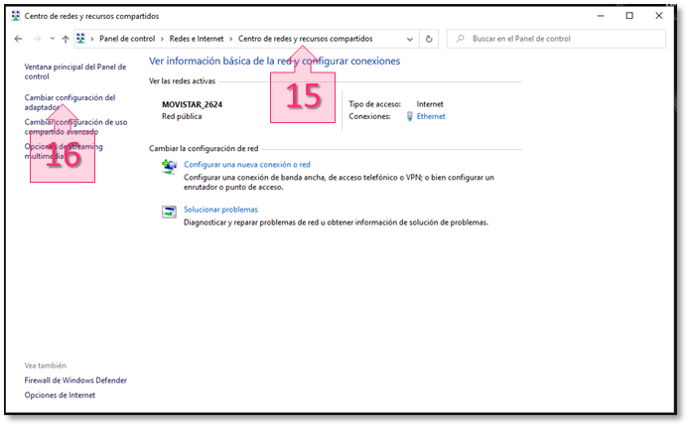Open the recent locations chevron

[x=52, y=39]
